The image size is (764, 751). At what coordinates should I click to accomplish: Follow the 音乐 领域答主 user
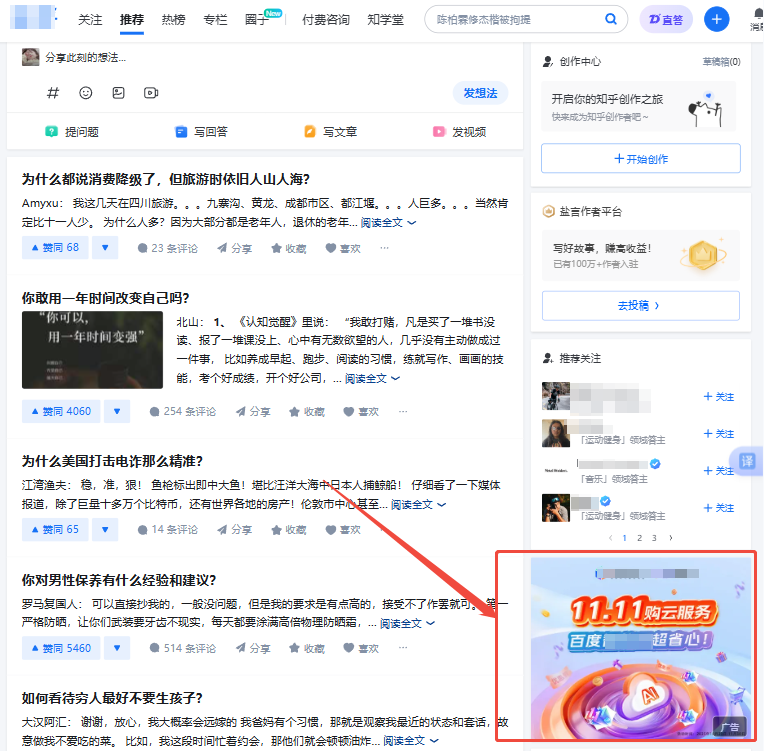719,471
